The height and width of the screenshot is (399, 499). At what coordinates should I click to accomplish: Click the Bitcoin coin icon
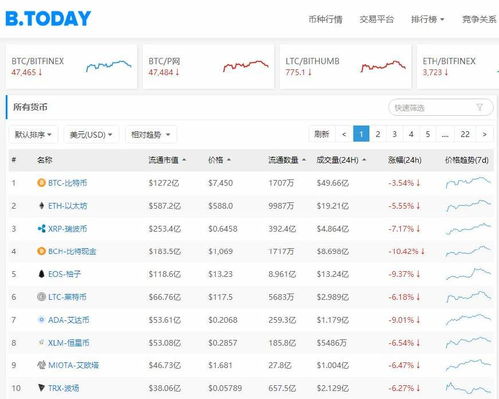tap(41, 183)
